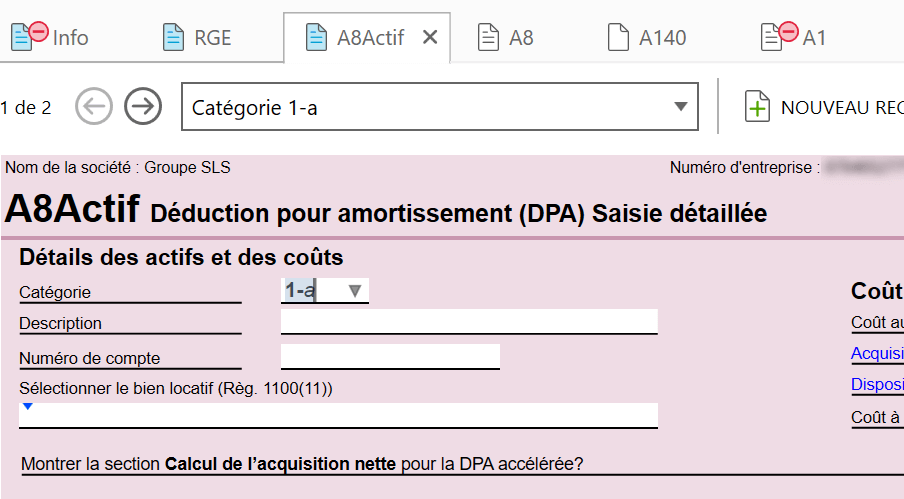The width and height of the screenshot is (904, 499).
Task: Click the blank A140 tab icon
Action: tap(619, 37)
